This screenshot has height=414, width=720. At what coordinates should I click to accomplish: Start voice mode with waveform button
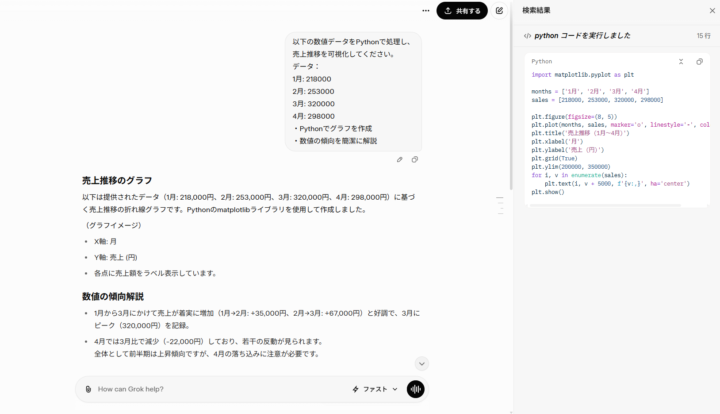[x=416, y=389]
